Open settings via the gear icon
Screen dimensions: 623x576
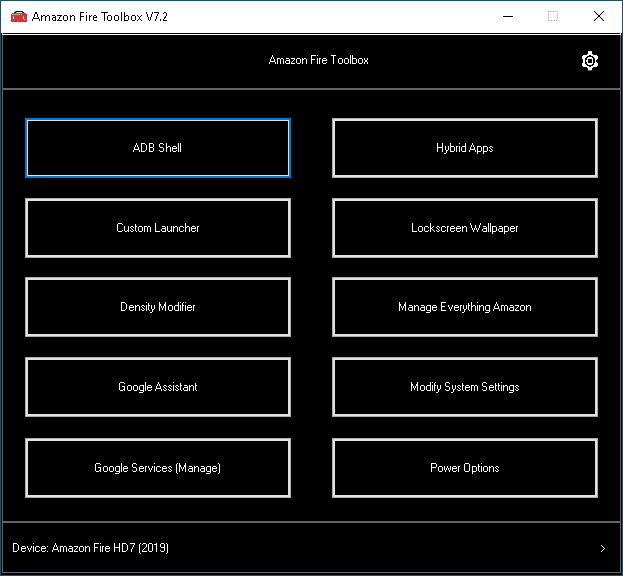click(x=590, y=61)
